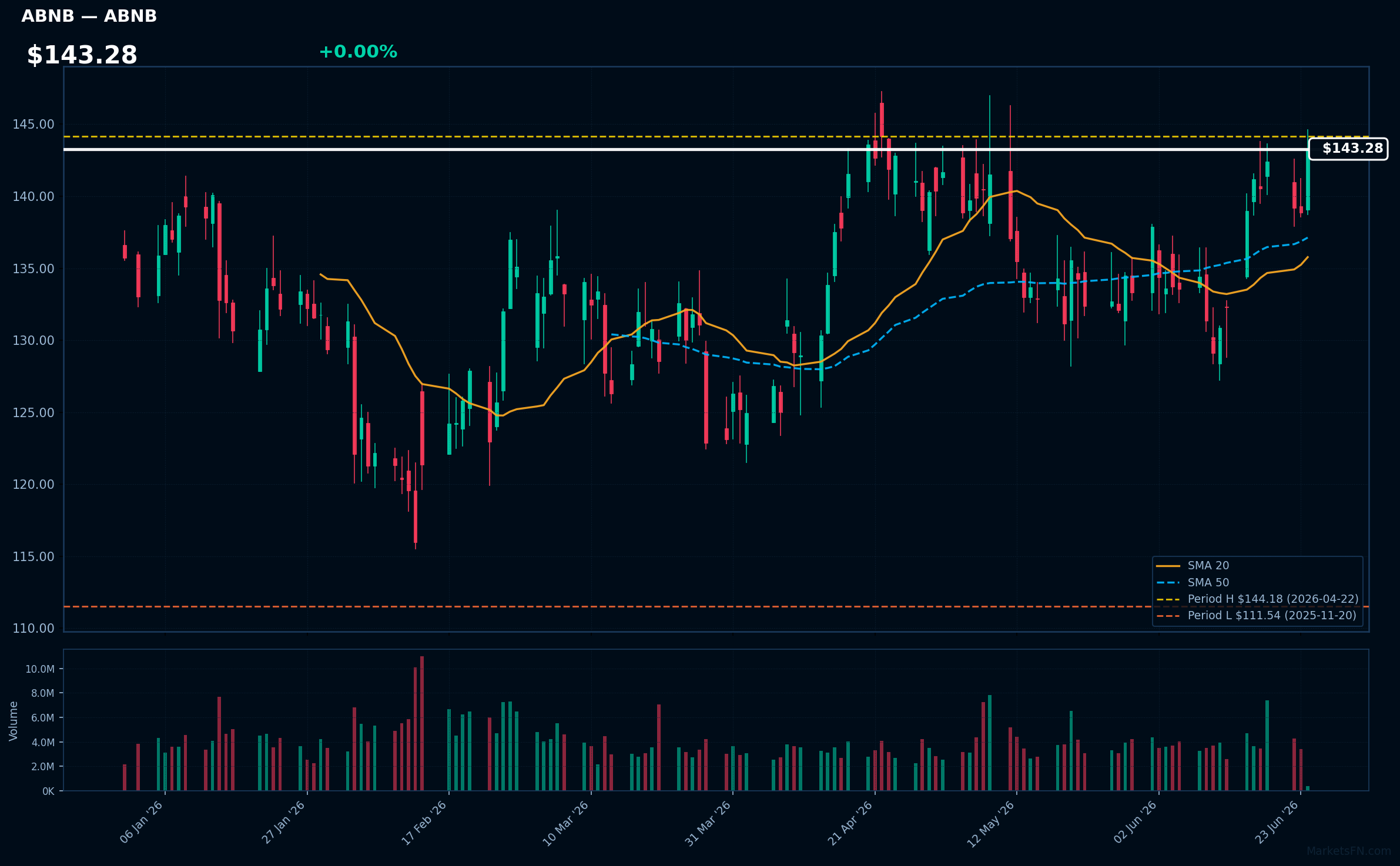Click the 120.00 price axis label
This screenshot has height=866, width=1400.
coord(34,485)
